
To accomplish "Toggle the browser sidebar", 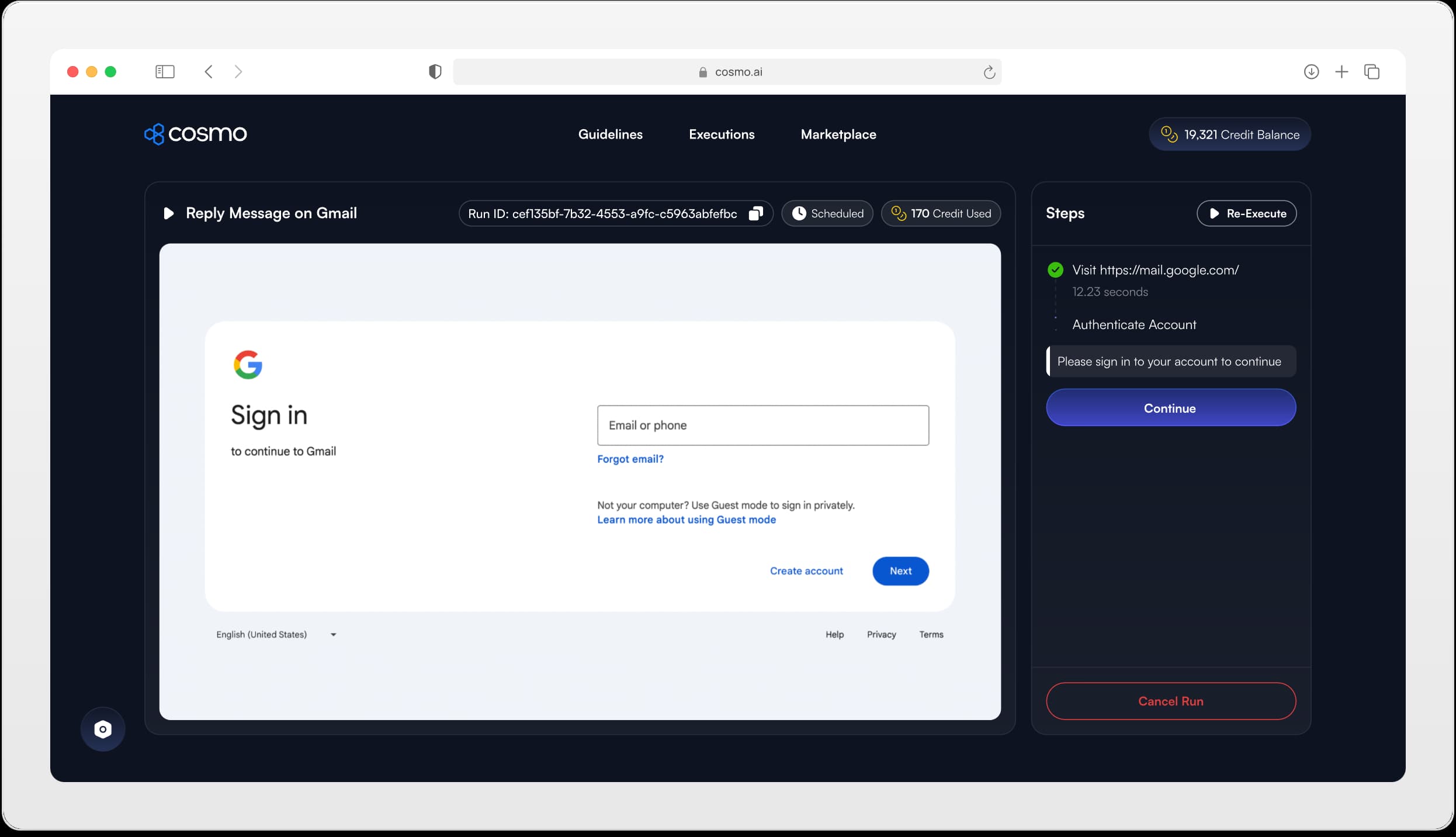I will 165,72.
